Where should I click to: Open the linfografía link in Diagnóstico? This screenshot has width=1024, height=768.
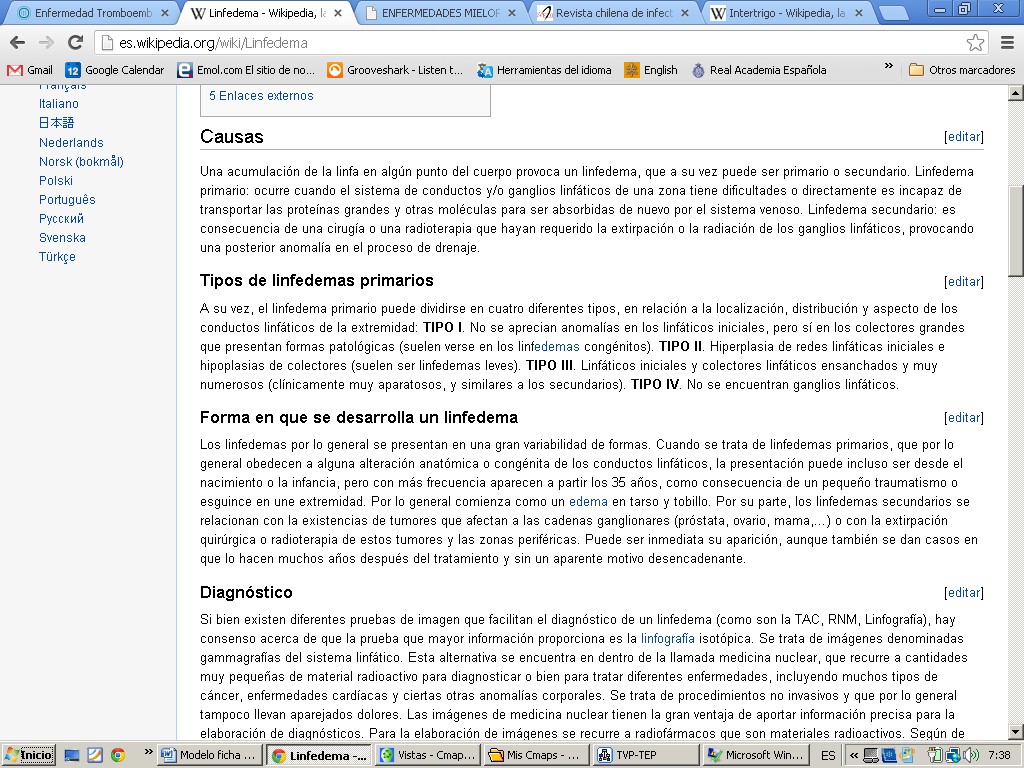point(667,638)
